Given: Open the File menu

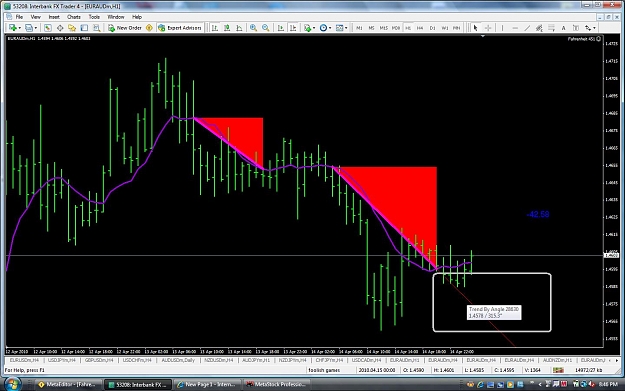Looking at the screenshot, I should coord(19,17).
